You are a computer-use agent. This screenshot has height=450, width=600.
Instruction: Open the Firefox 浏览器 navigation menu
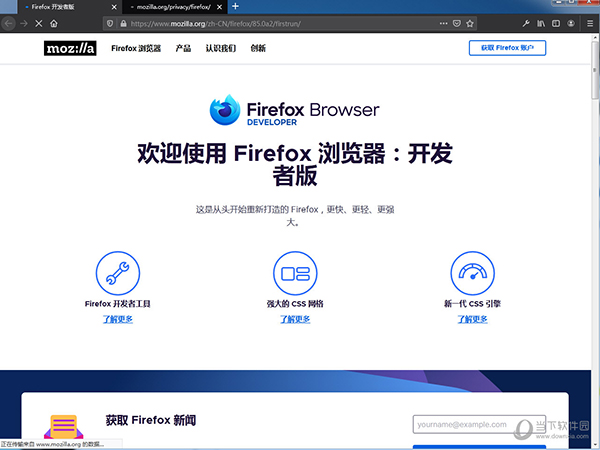click(x=136, y=48)
